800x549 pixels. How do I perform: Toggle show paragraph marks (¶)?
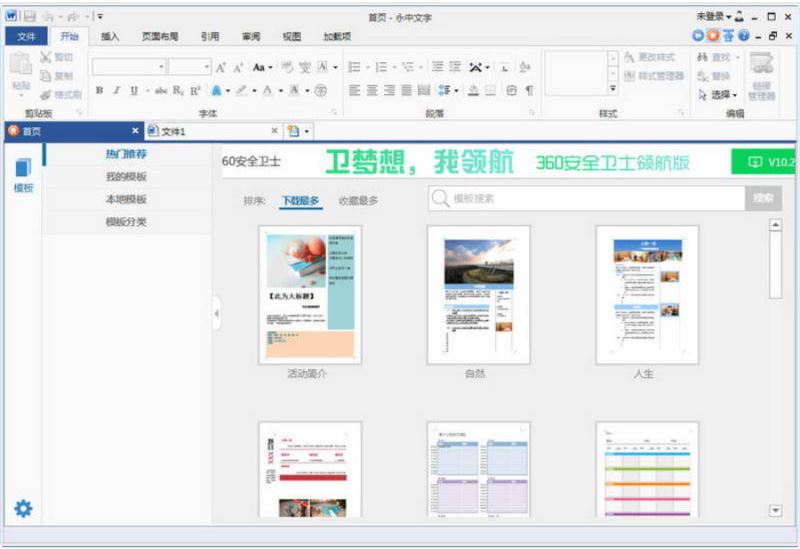tap(530, 91)
